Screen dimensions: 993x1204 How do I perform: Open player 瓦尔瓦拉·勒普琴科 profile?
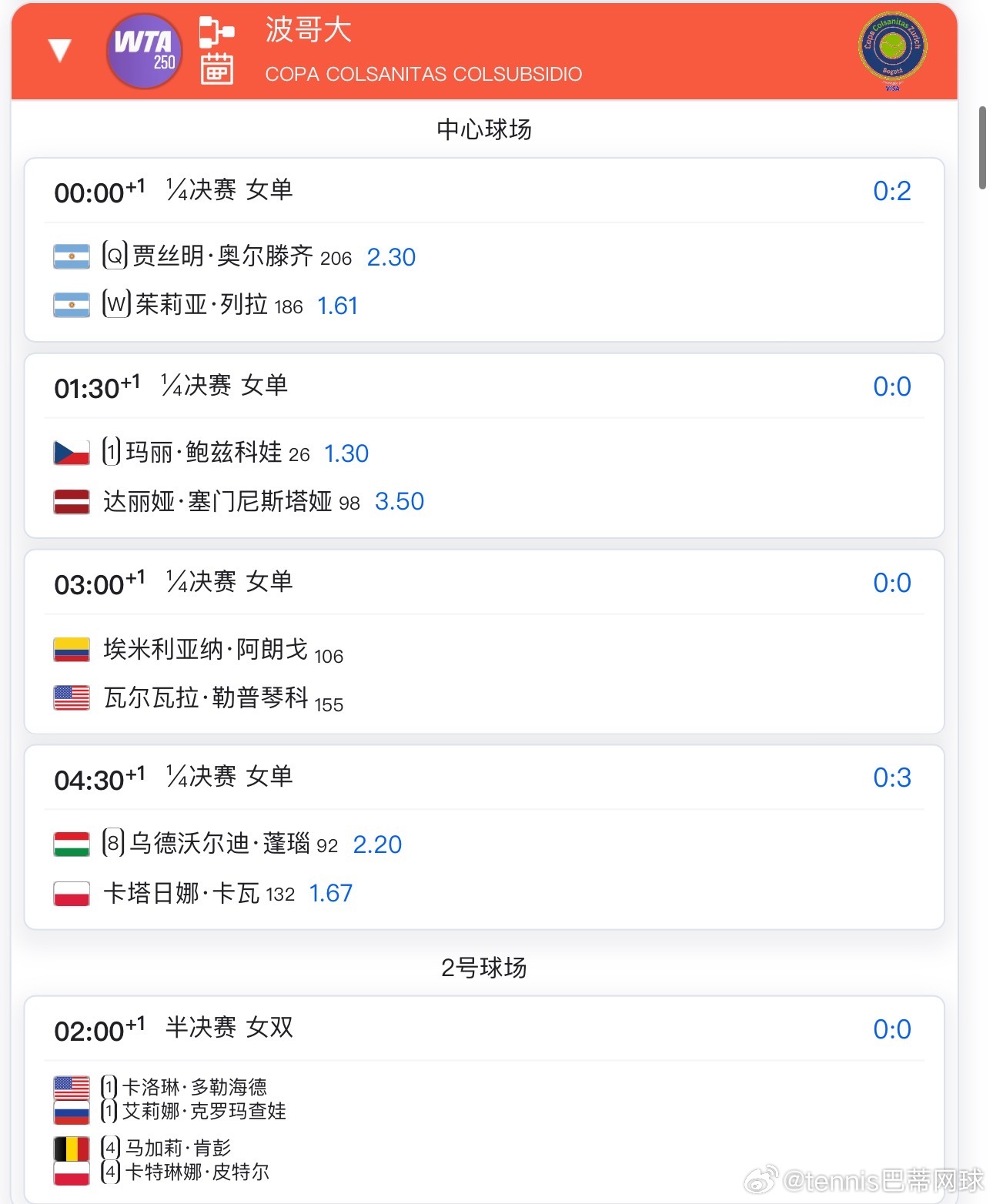click(x=206, y=698)
